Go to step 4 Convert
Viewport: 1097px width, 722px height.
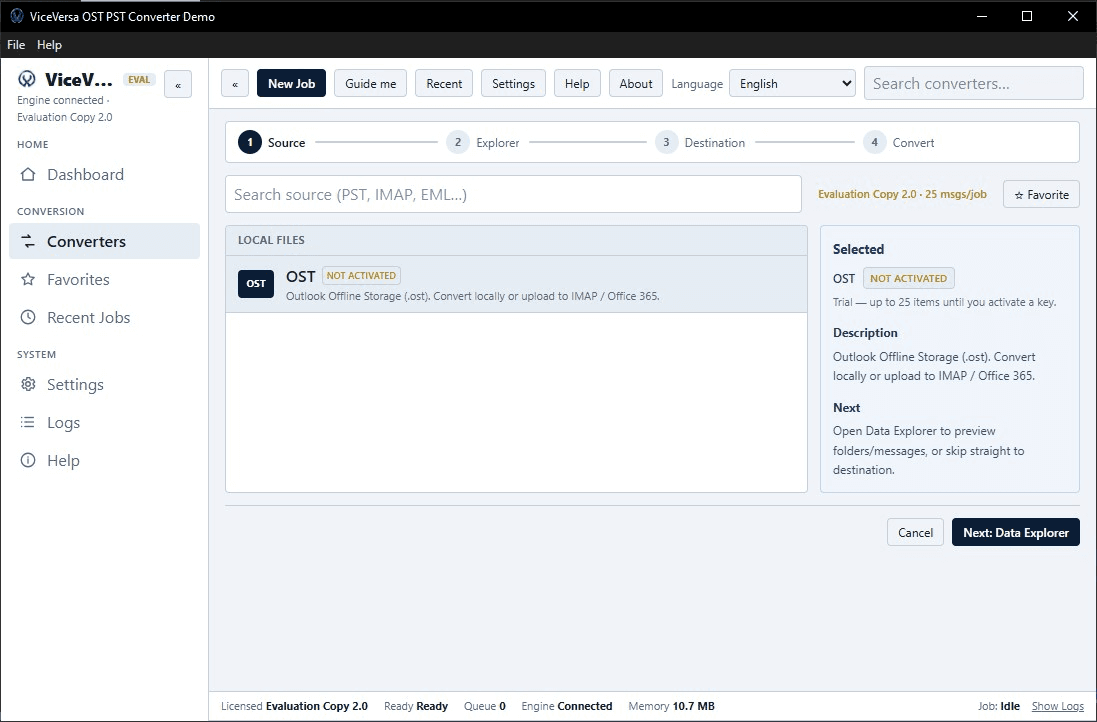point(899,142)
